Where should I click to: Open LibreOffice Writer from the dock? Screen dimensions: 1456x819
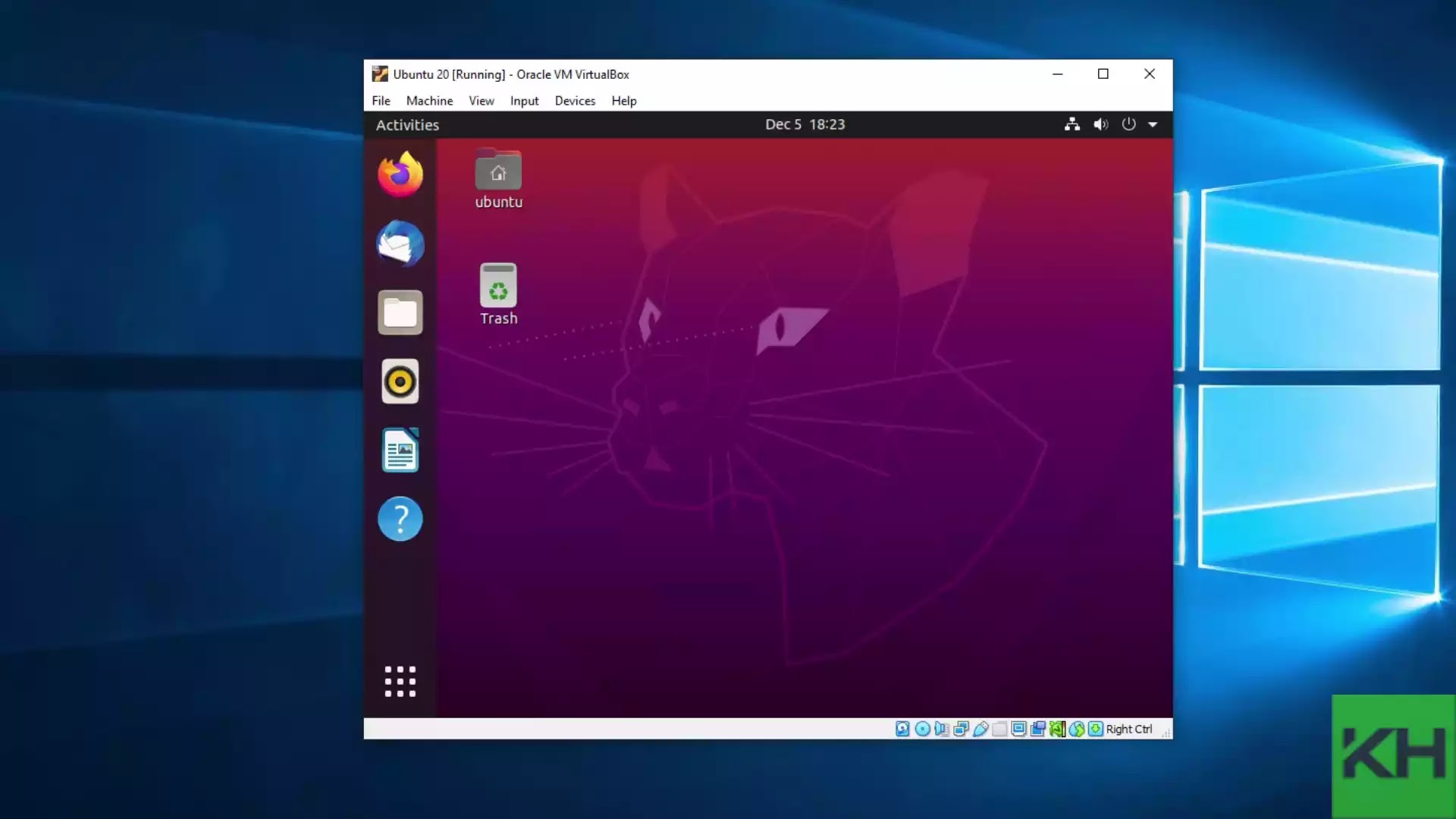coord(400,450)
